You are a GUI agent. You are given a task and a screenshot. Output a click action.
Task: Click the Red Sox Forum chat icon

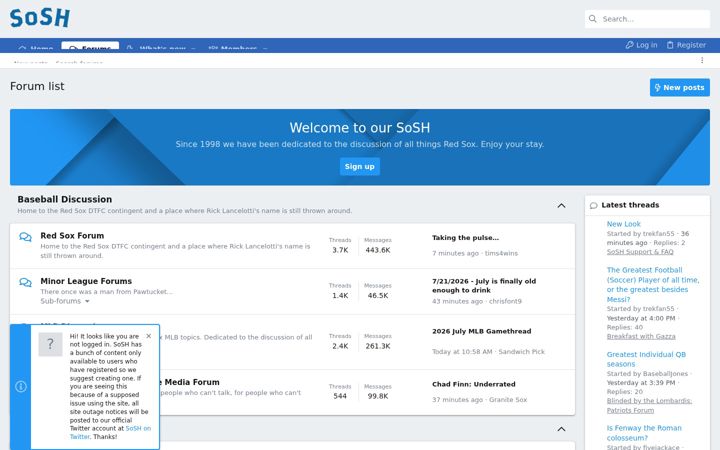point(25,237)
